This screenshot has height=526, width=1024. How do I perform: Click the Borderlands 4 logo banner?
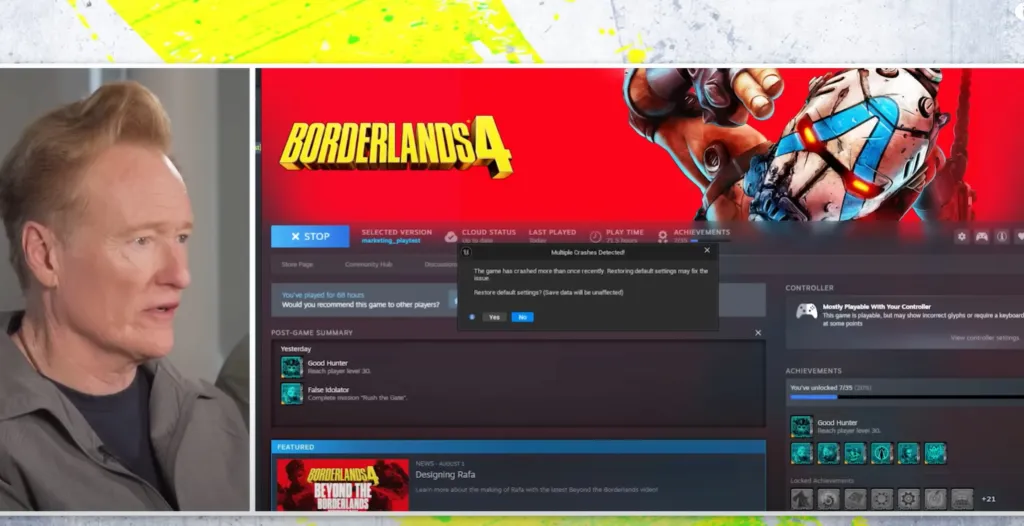pyautogui.click(x=395, y=146)
